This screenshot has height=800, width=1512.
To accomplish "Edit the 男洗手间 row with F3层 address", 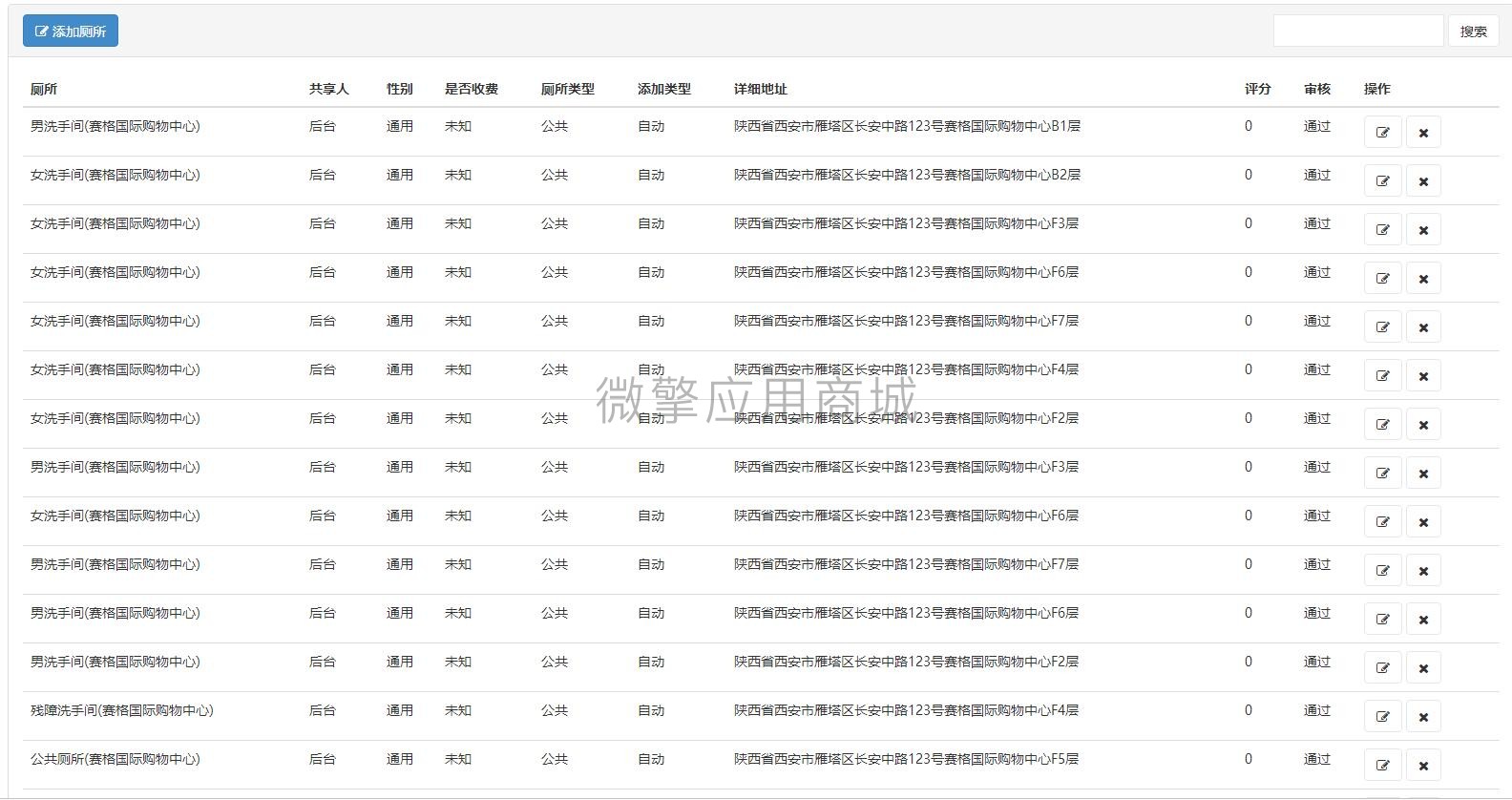I will (x=1382, y=474).
